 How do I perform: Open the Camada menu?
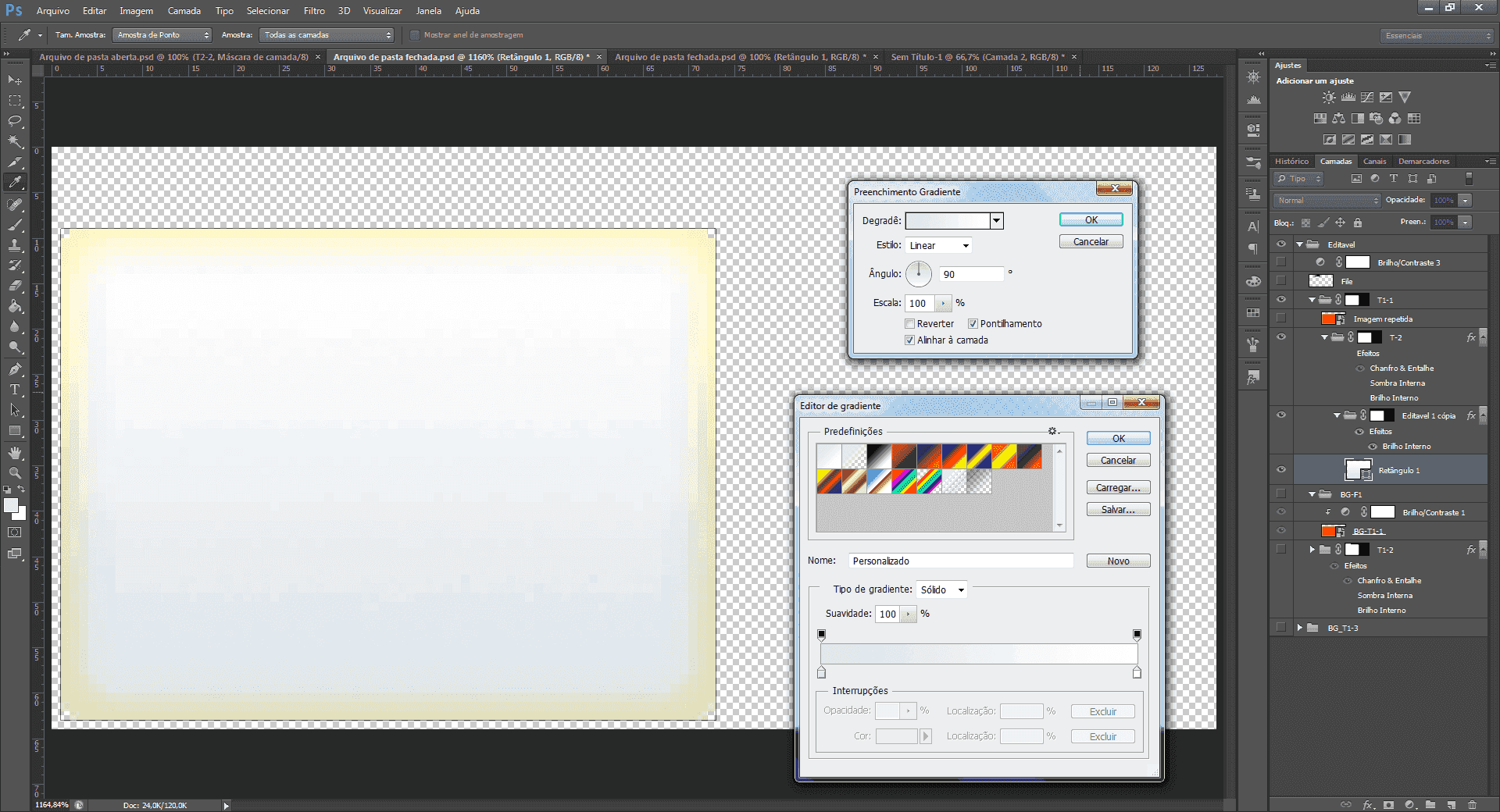184,11
